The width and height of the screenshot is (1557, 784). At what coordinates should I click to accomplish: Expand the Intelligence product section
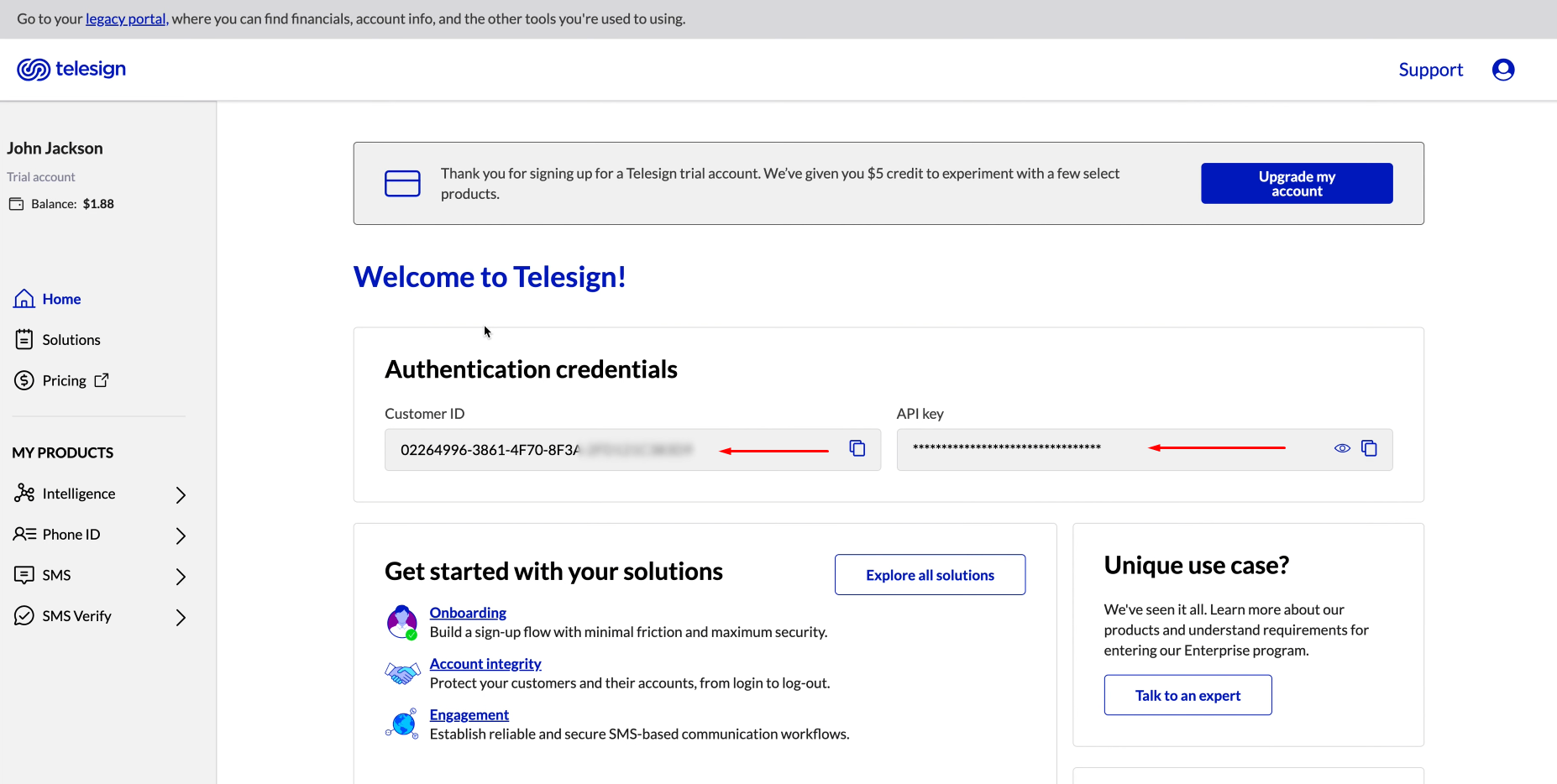pos(181,494)
